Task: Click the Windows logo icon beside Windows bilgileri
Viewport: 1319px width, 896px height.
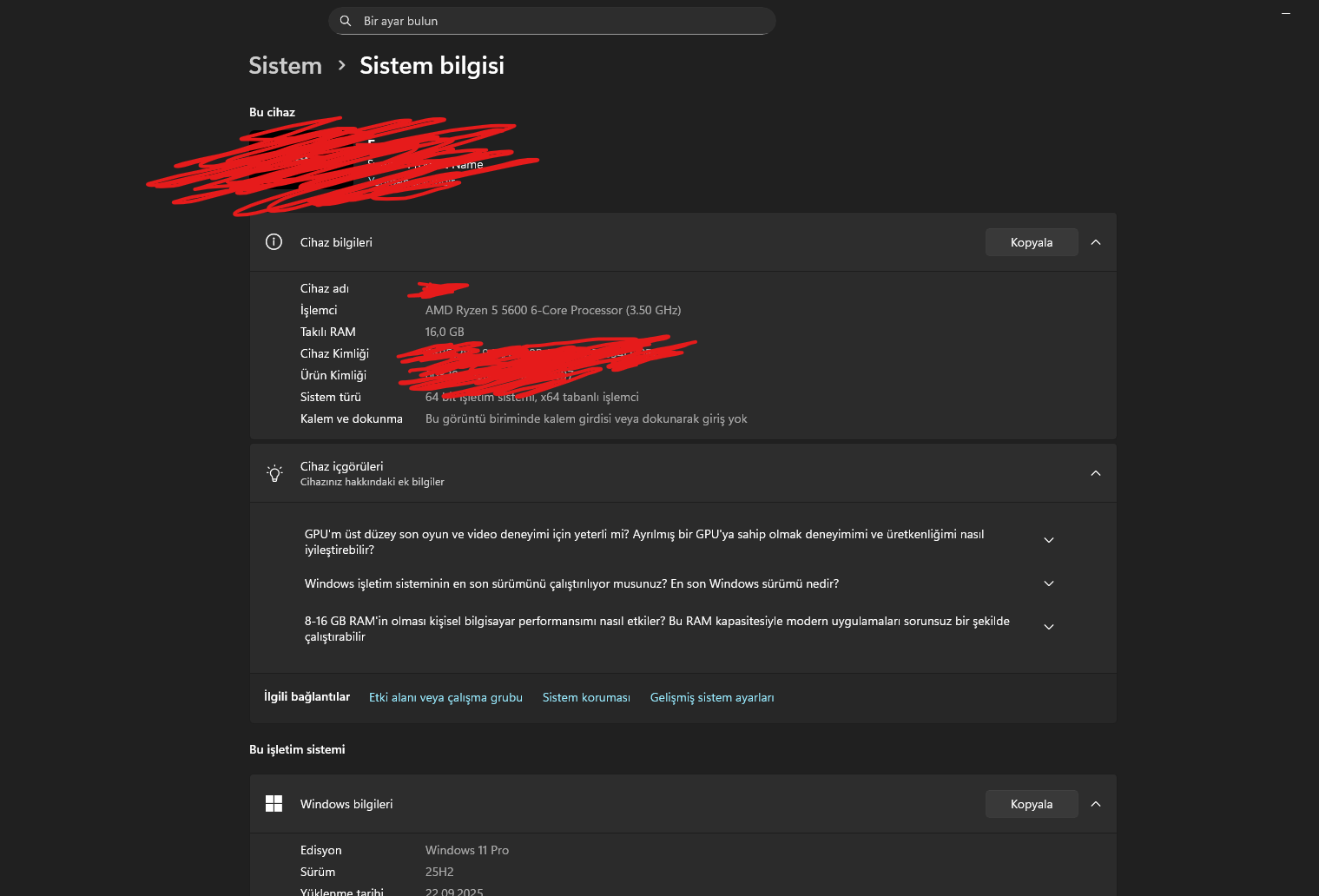Action: pyautogui.click(x=274, y=804)
